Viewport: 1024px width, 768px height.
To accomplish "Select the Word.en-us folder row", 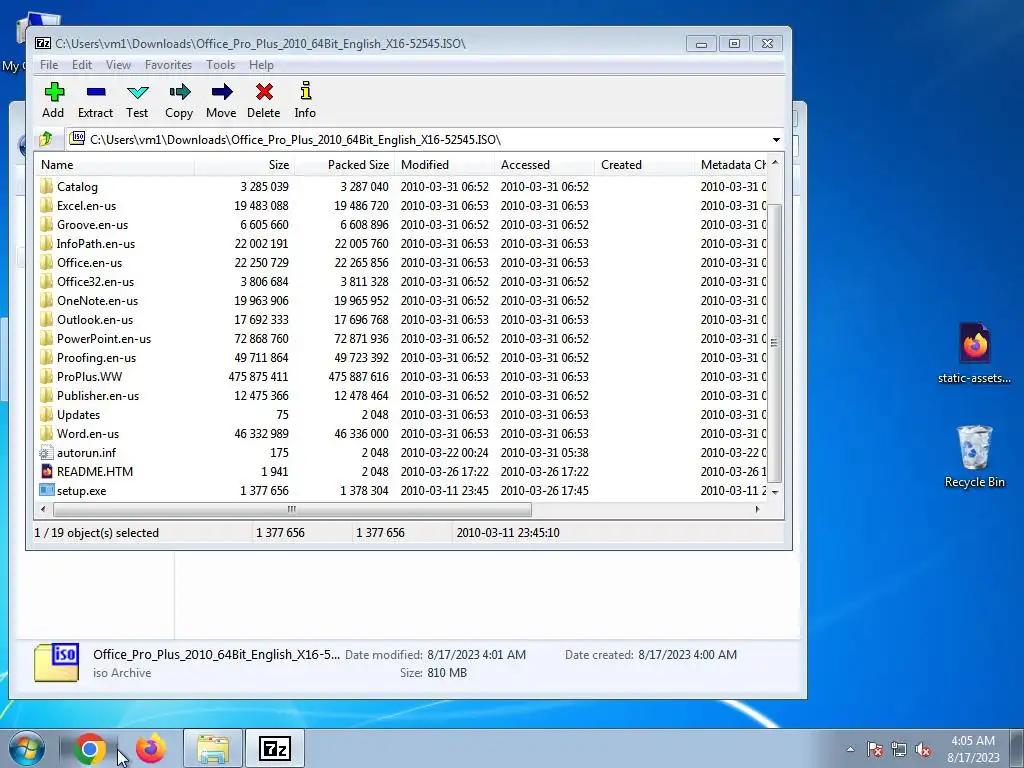I will (x=400, y=434).
